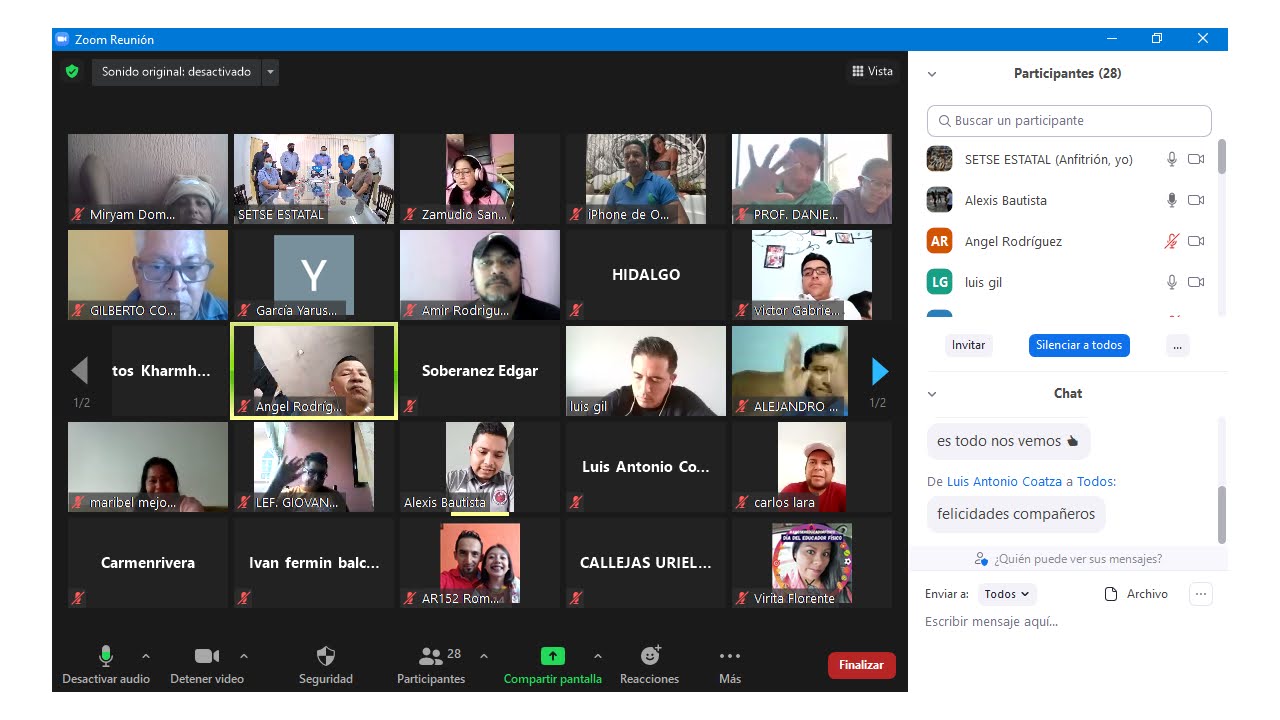Click the Archivo file icon in chat

(x=1111, y=594)
